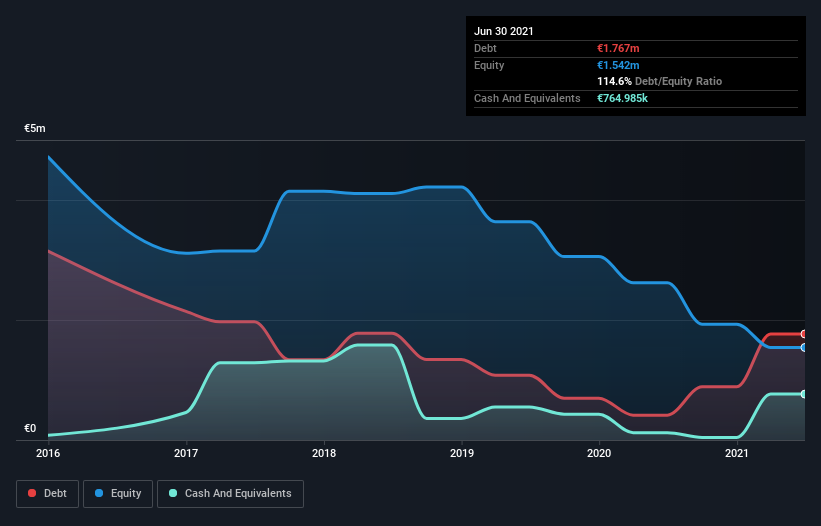Click the blue Equity endpoint marker
Viewport: 821px width, 526px height.
pos(804,348)
